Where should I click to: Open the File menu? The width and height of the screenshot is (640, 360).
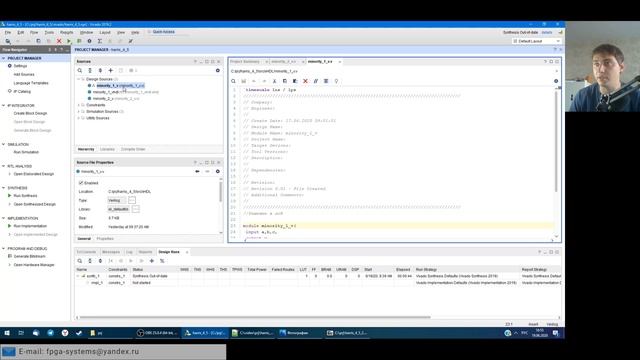pos(8,32)
